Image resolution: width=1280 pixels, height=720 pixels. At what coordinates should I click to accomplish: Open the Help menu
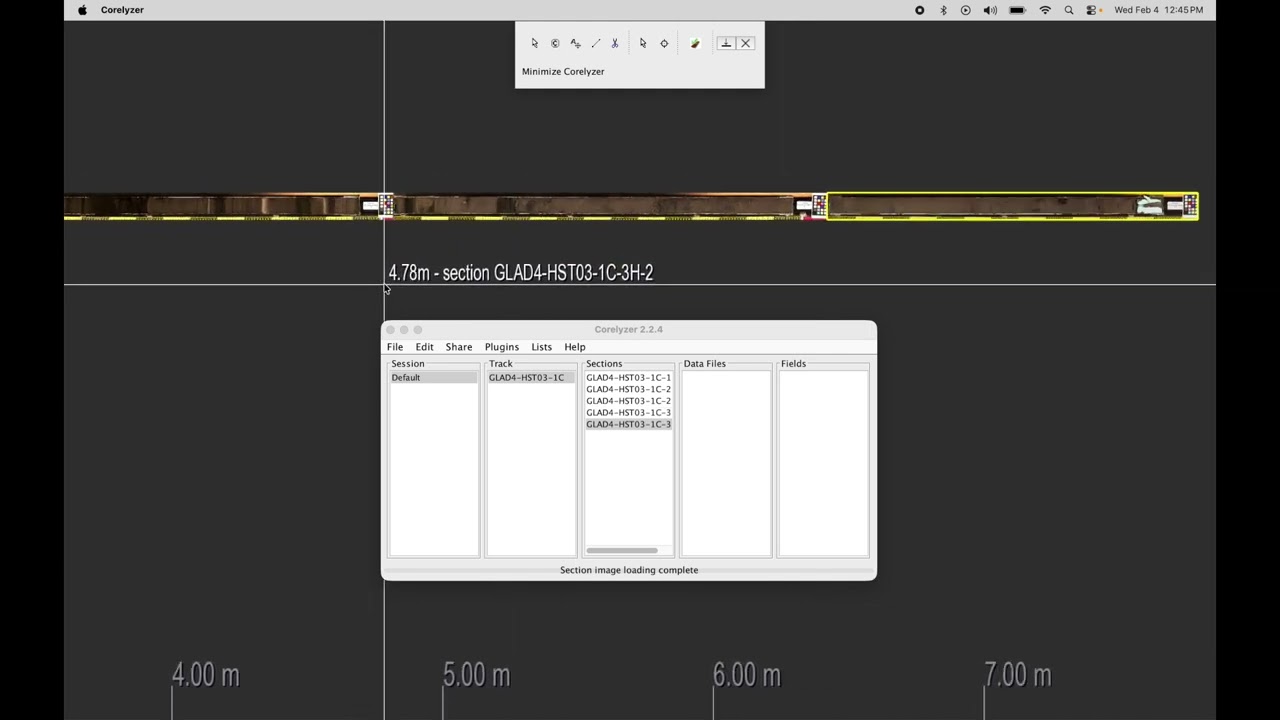[575, 347]
